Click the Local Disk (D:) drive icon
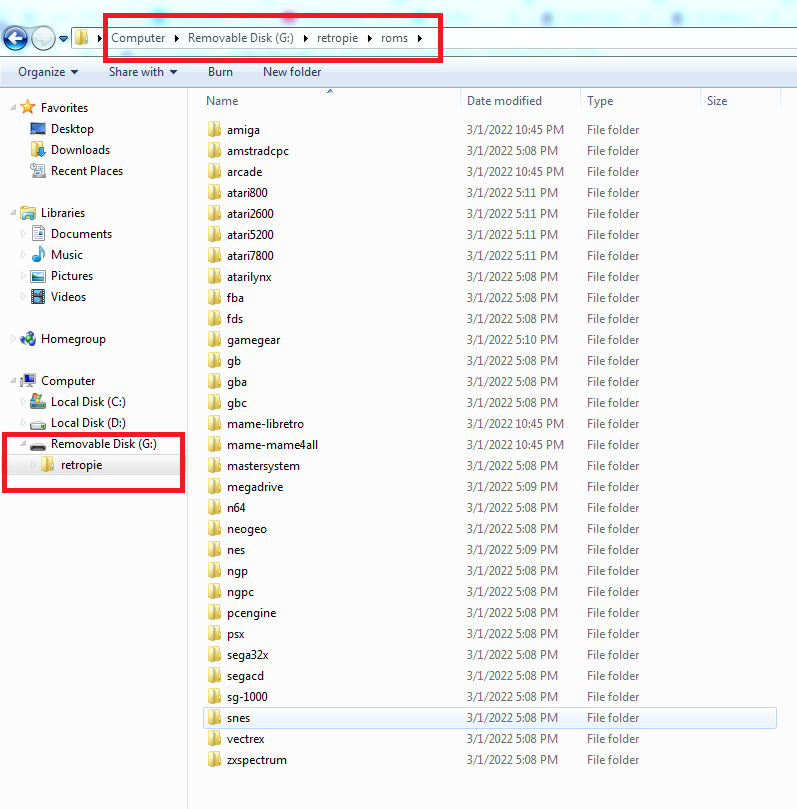 point(38,424)
